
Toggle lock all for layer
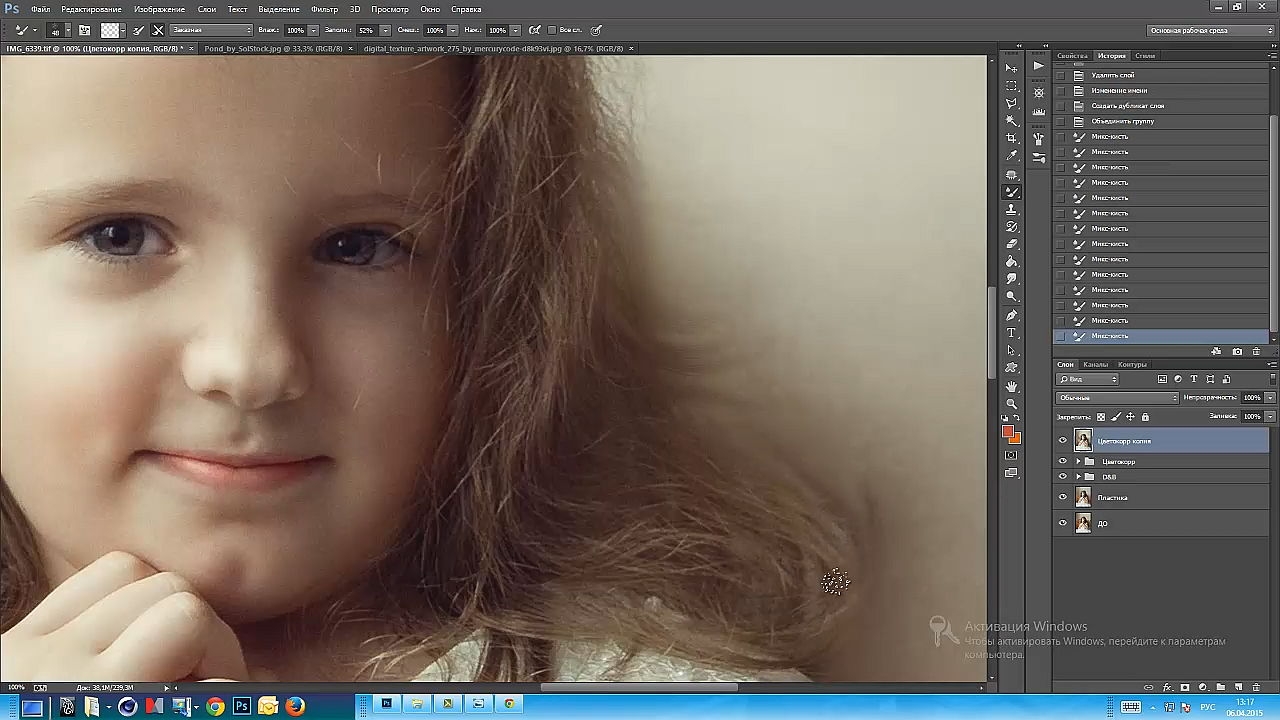(x=1145, y=417)
